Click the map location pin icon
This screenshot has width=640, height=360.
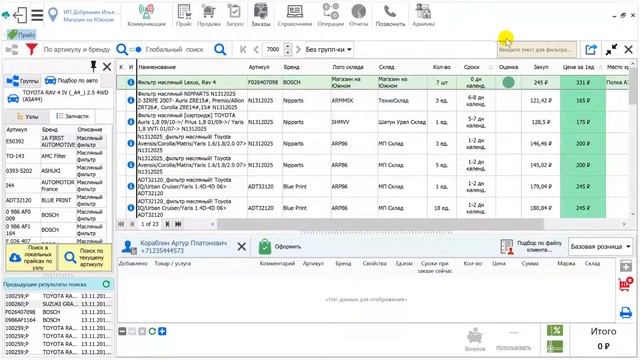tap(53, 15)
